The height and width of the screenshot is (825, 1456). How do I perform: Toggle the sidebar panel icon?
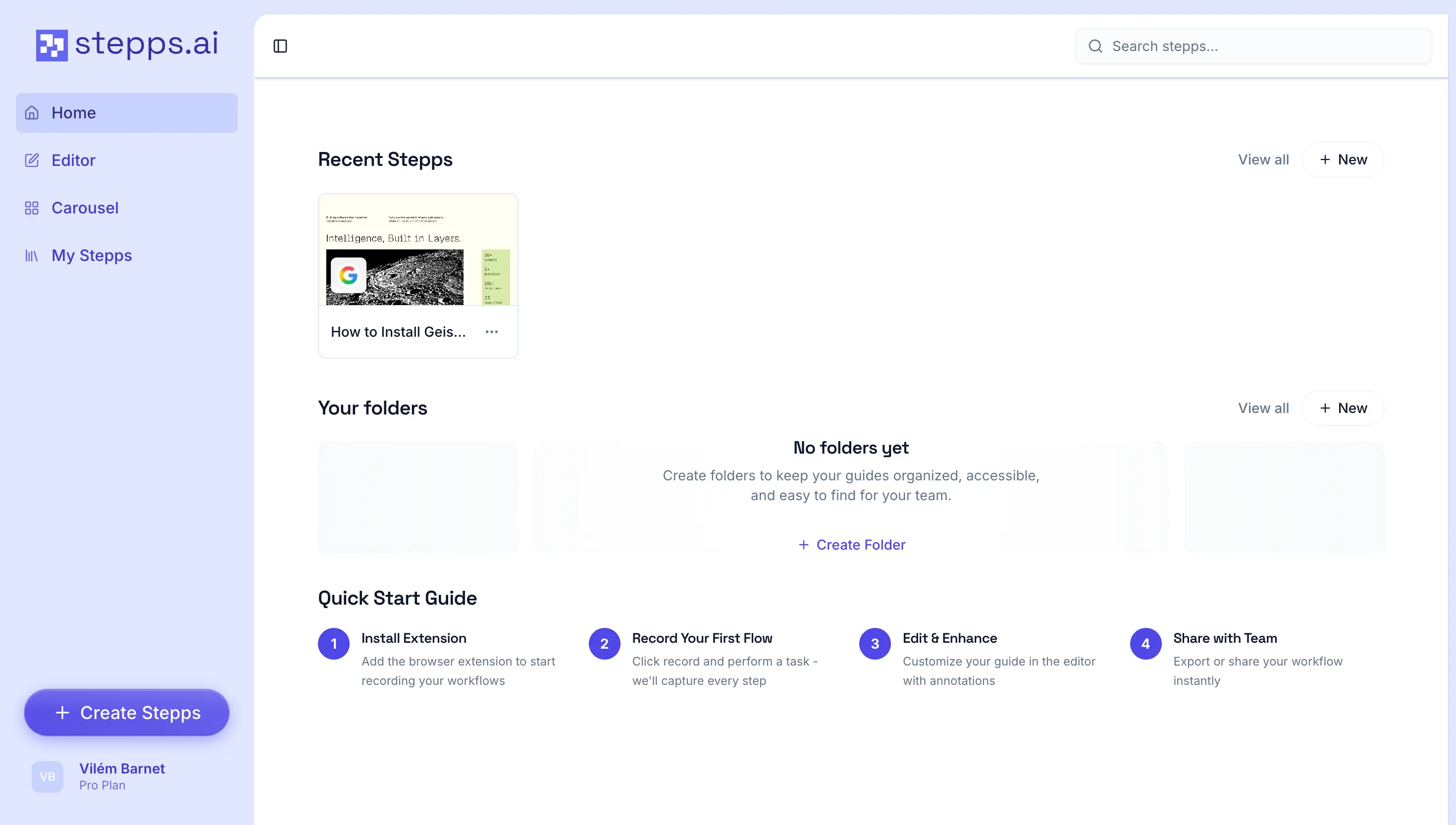(280, 46)
